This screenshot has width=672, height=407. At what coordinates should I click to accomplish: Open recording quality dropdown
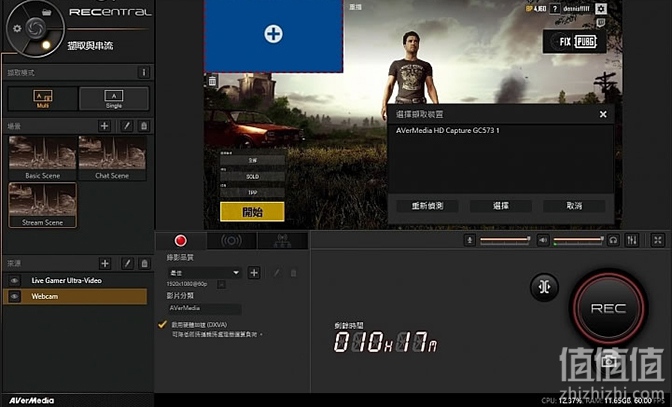[x=204, y=273]
